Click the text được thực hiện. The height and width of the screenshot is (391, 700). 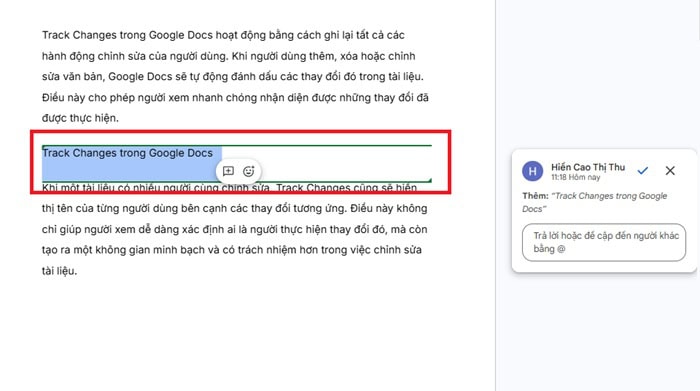80,118
